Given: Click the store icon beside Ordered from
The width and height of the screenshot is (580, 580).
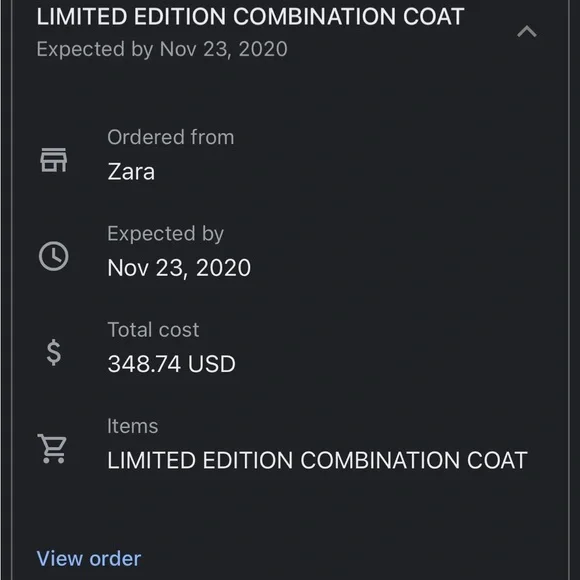Looking at the screenshot, I should coord(54,160).
